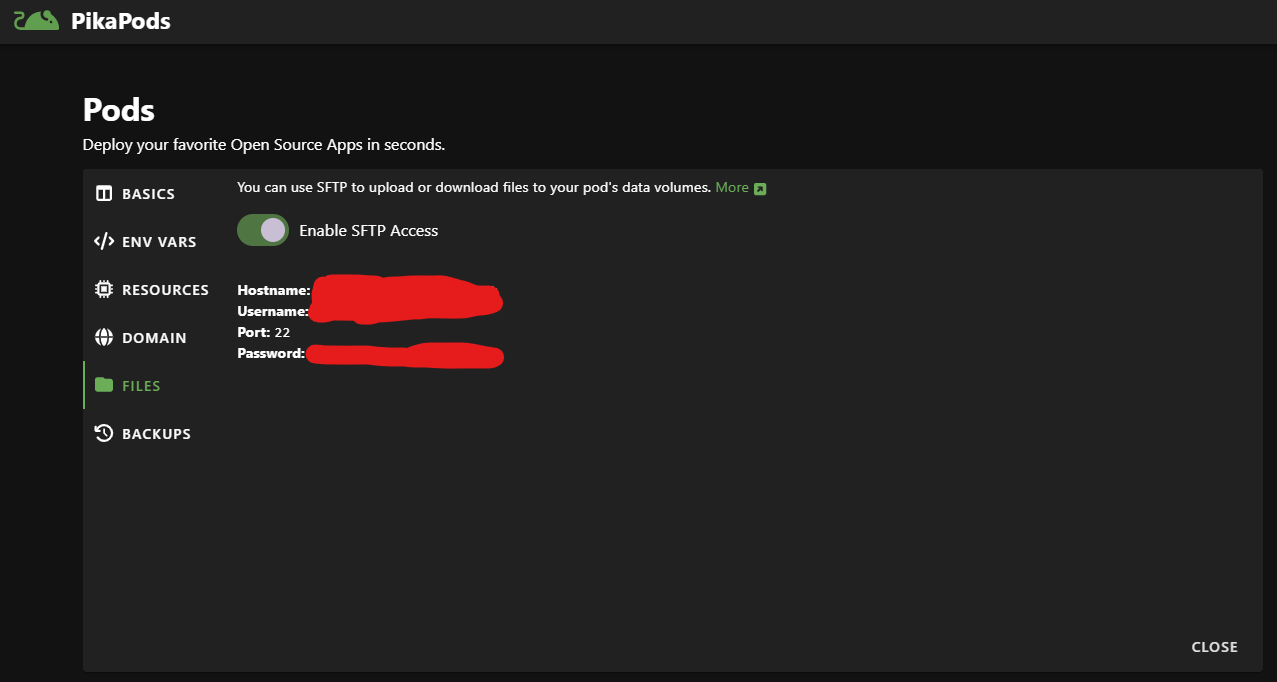The width and height of the screenshot is (1277, 682).
Task: Click the Enable SFTP Access label
Action: click(368, 231)
